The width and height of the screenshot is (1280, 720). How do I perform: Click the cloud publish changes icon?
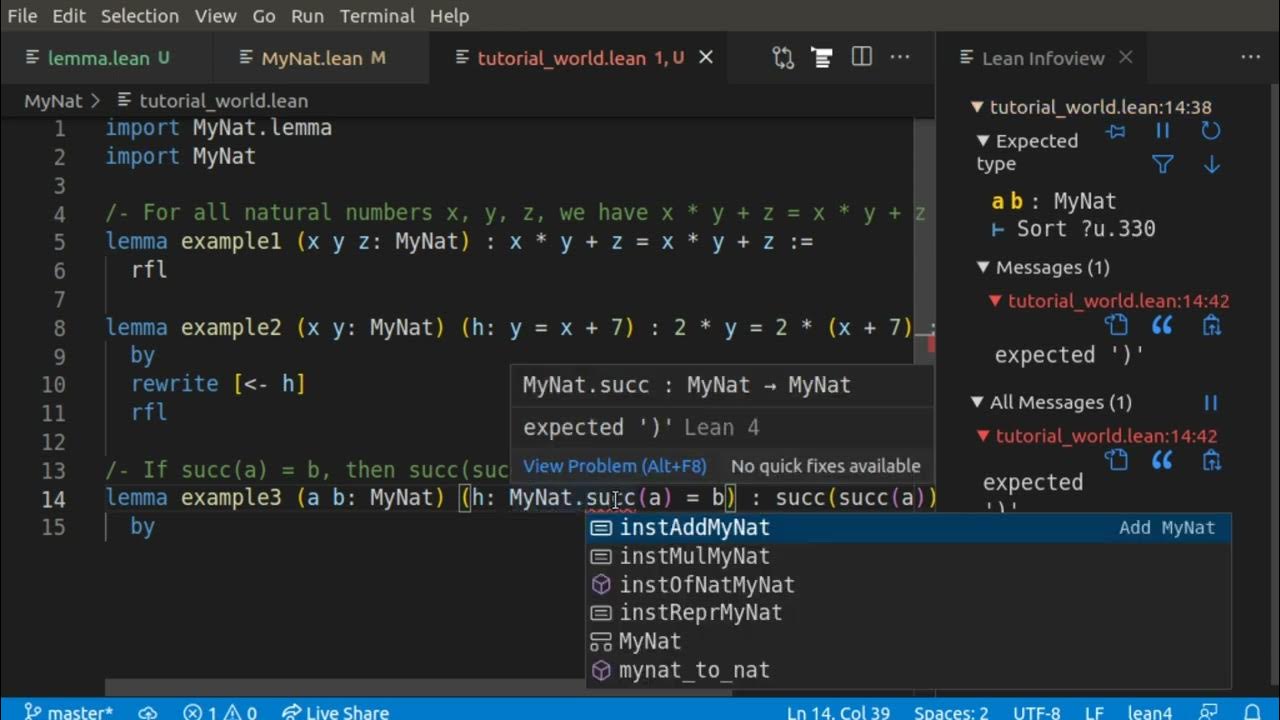(148, 712)
